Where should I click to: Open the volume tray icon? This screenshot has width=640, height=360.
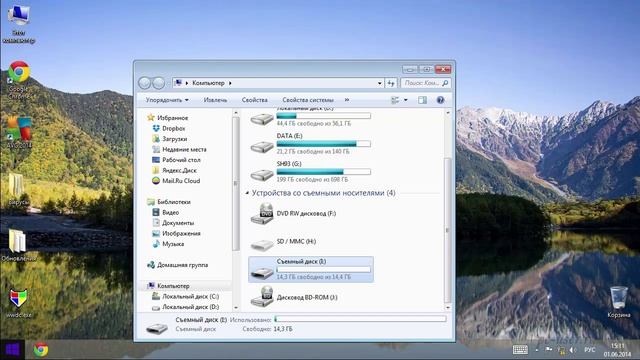(573, 350)
